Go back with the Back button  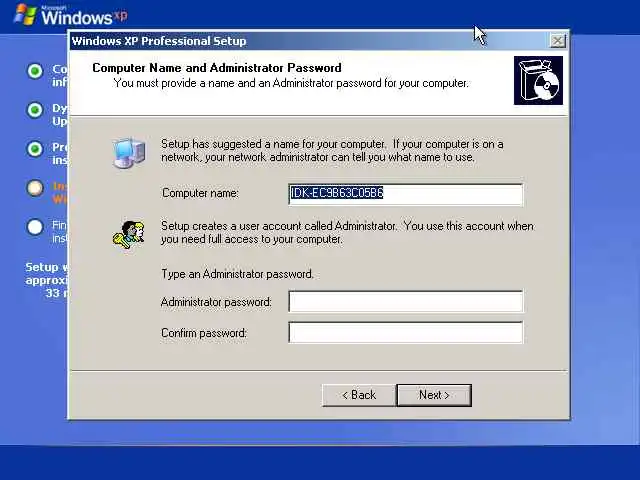[x=359, y=395]
